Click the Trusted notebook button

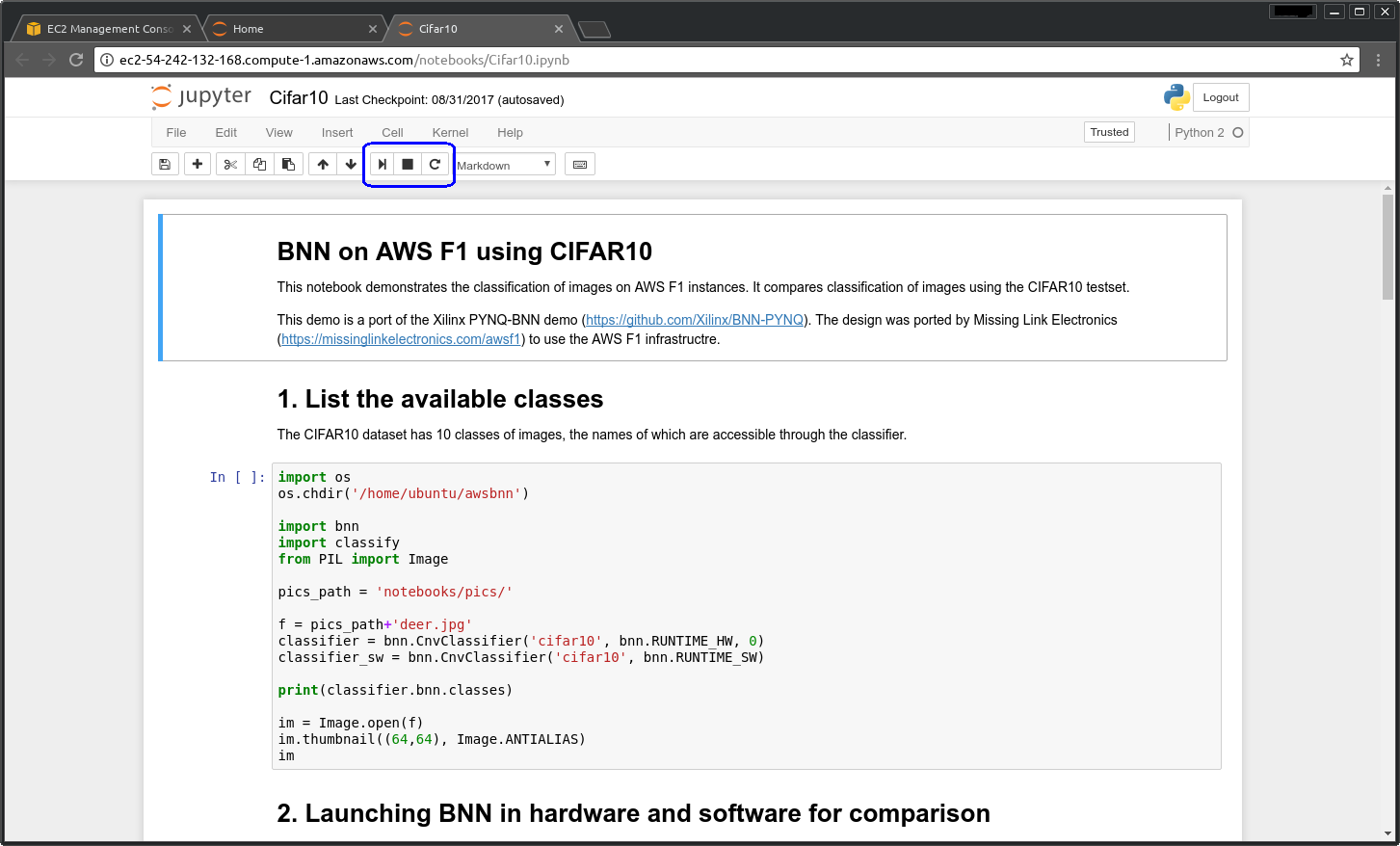pos(1109,132)
